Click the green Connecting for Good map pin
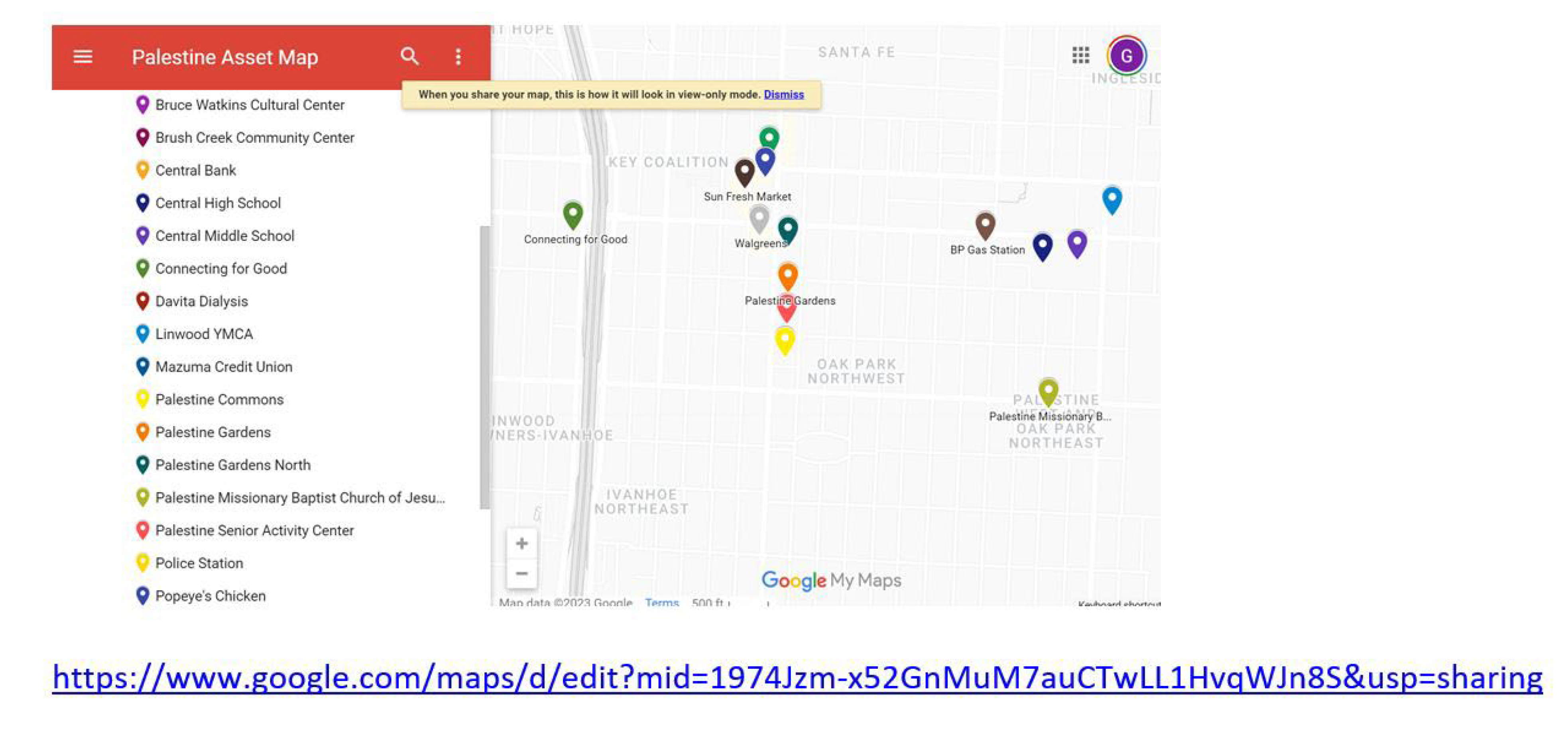Viewport: 1568px width, 729px height. pos(573,214)
